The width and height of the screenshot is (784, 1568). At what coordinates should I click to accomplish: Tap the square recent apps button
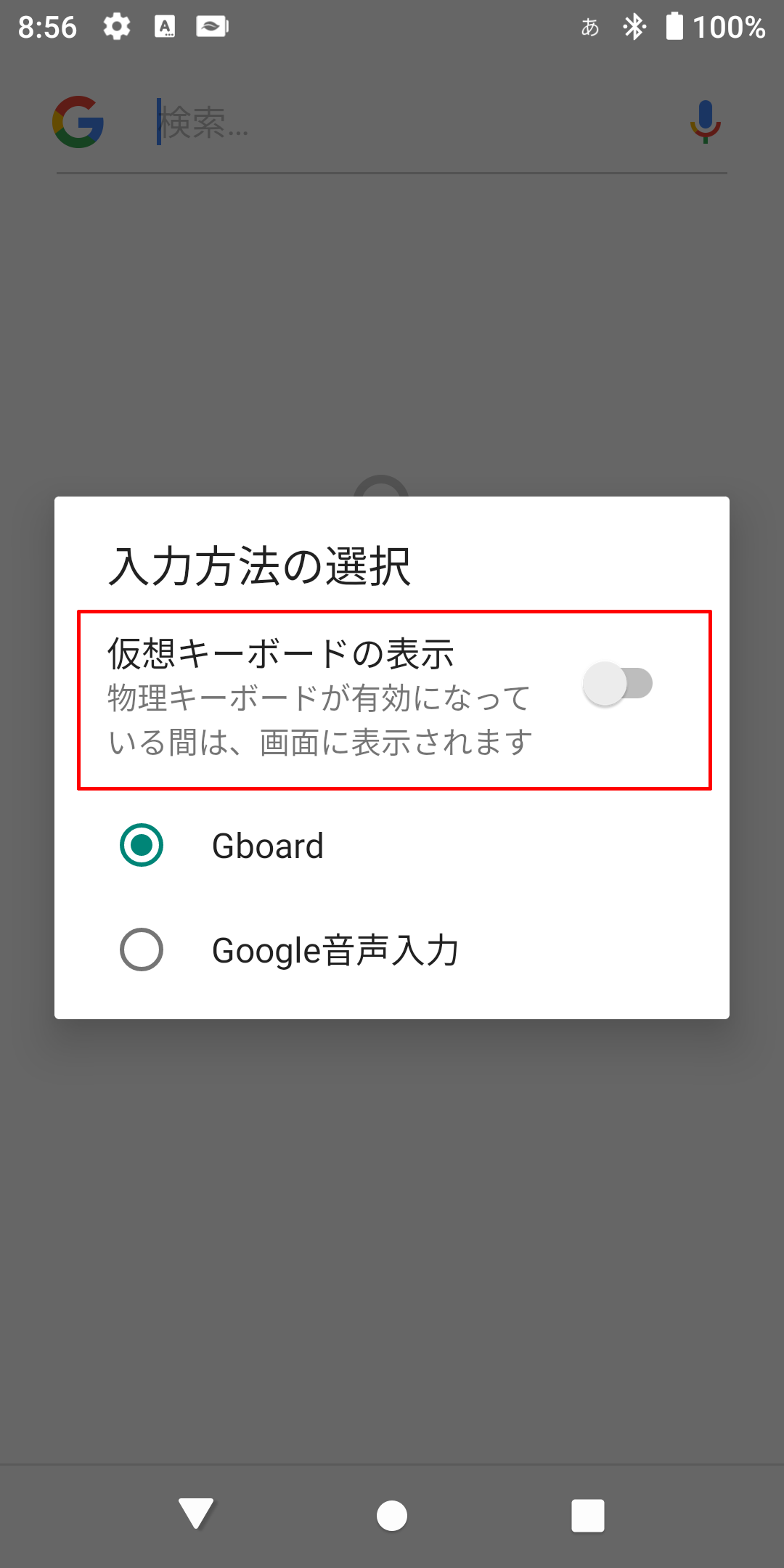pos(588,1516)
